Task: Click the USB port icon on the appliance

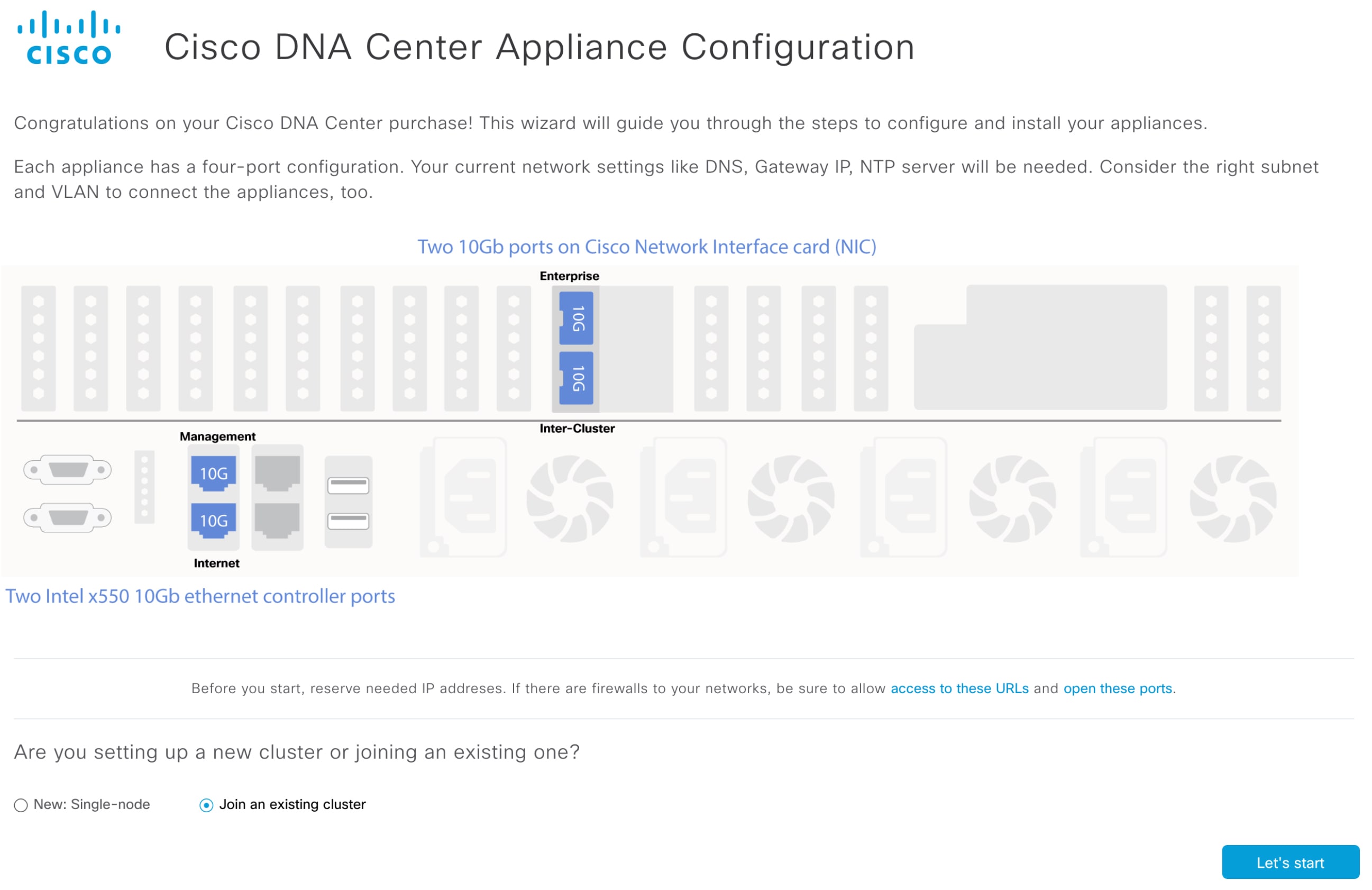Action: pyautogui.click(x=348, y=486)
